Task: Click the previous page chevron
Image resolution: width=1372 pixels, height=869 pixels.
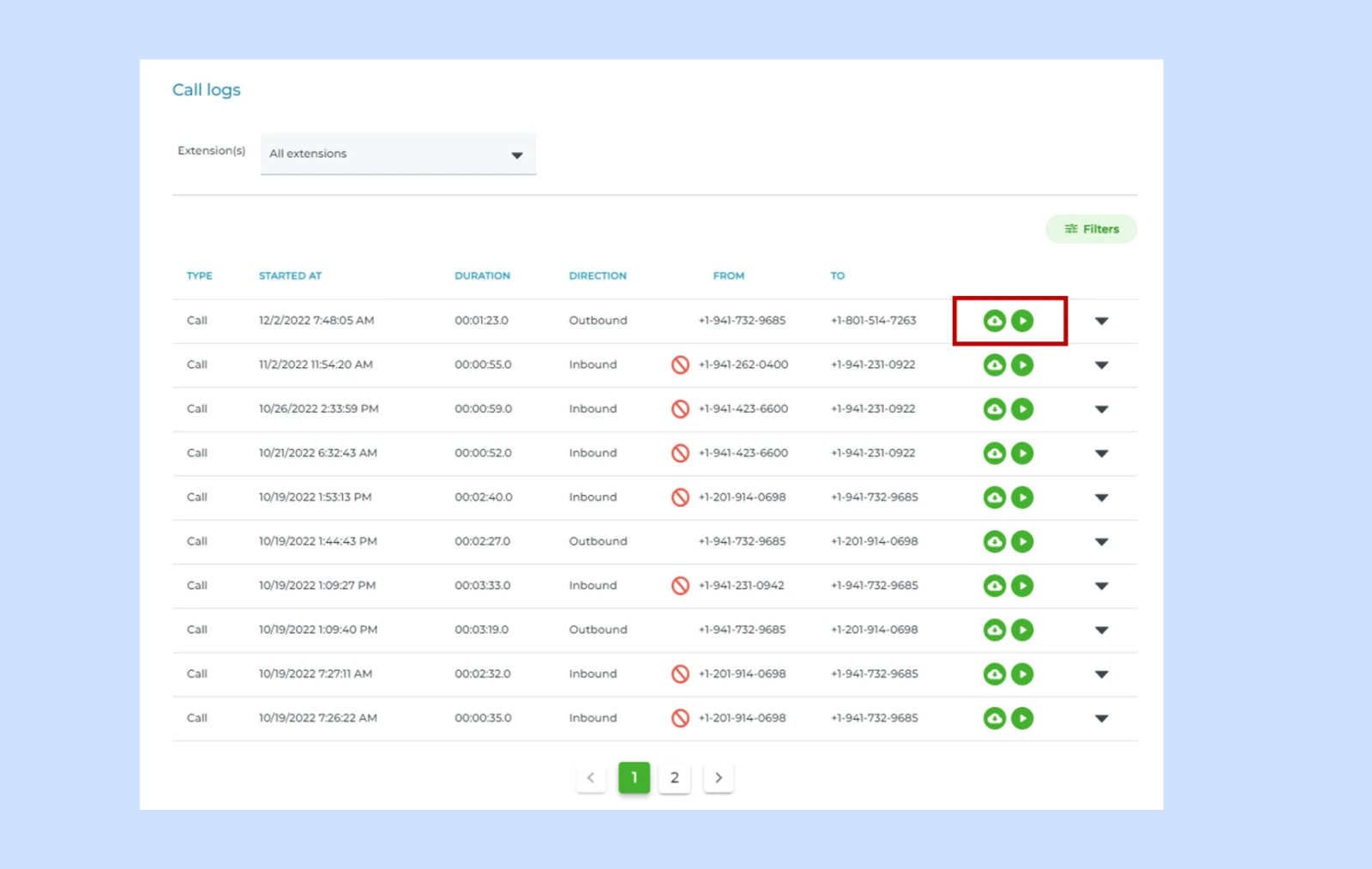Action: (x=591, y=778)
